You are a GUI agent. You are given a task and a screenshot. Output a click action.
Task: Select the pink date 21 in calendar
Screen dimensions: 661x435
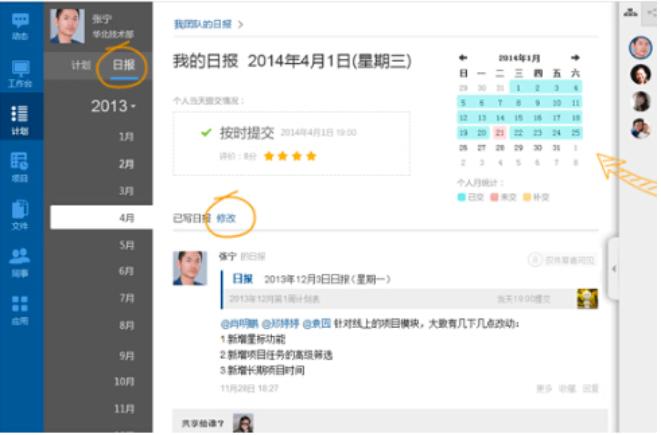click(x=500, y=132)
